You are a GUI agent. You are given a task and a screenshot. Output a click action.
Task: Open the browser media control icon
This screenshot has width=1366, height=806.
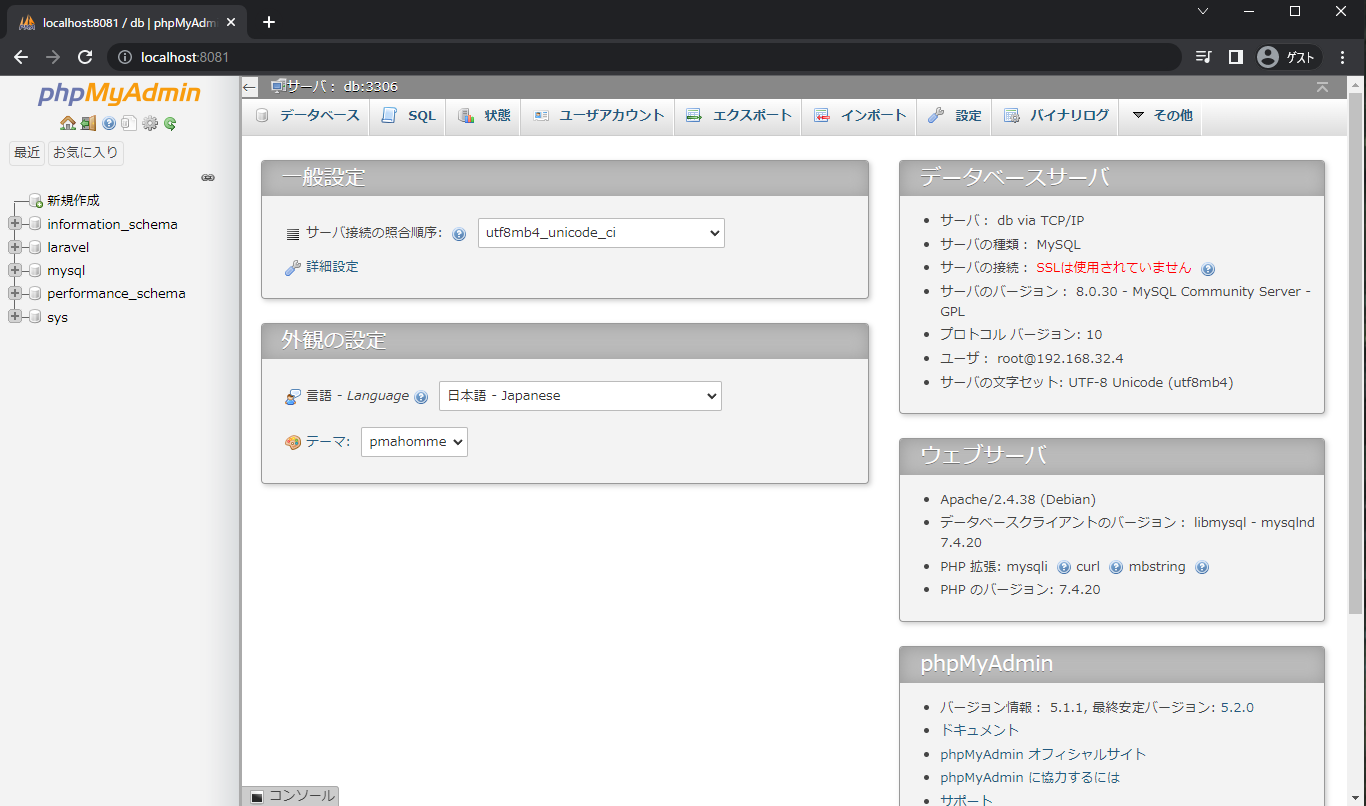(1203, 57)
